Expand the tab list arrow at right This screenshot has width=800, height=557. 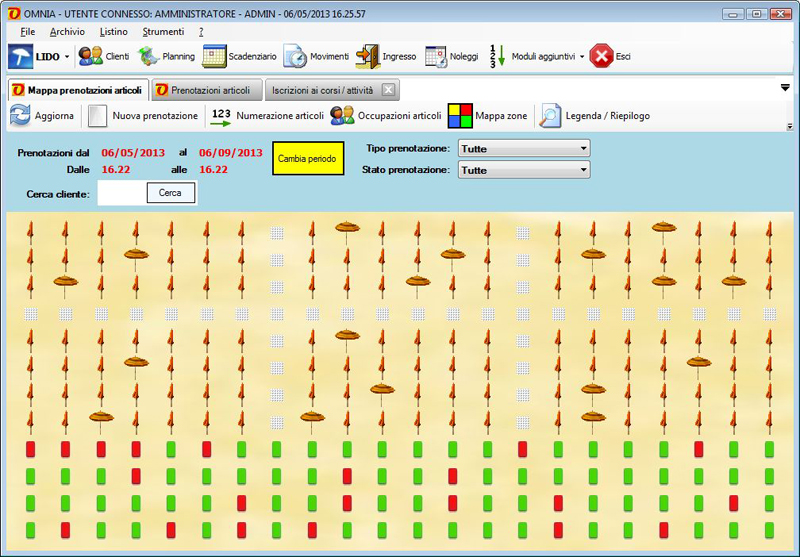click(785, 88)
